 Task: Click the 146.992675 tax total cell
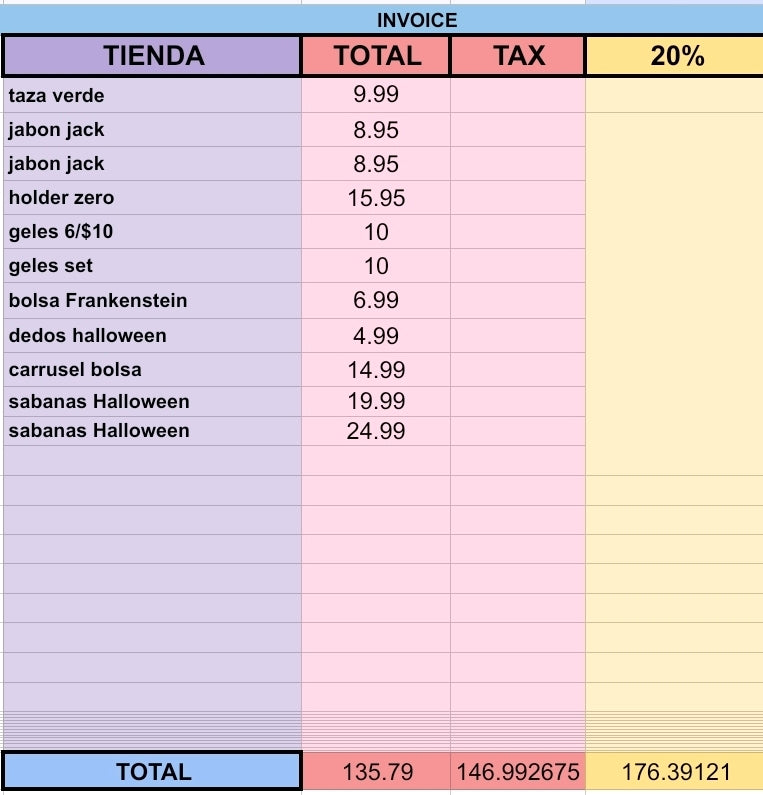tap(518, 772)
